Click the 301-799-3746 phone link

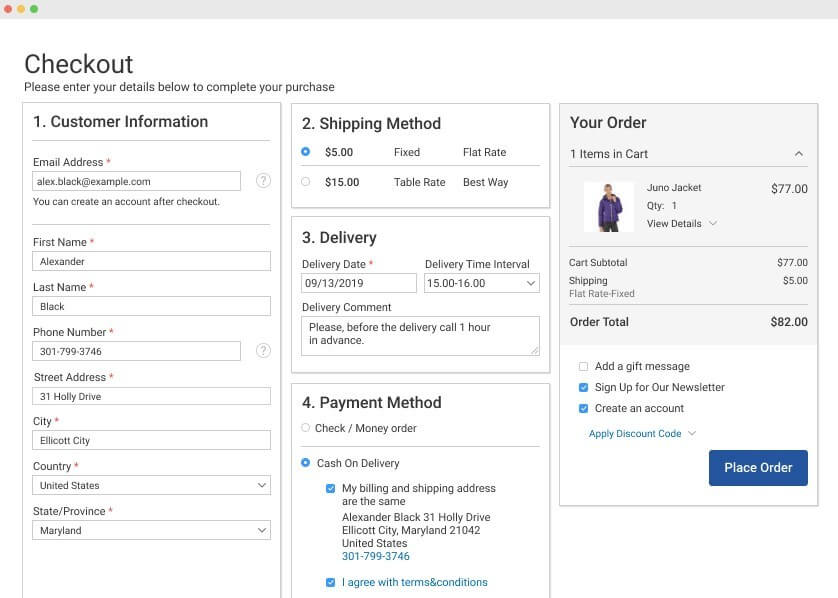(x=376, y=556)
